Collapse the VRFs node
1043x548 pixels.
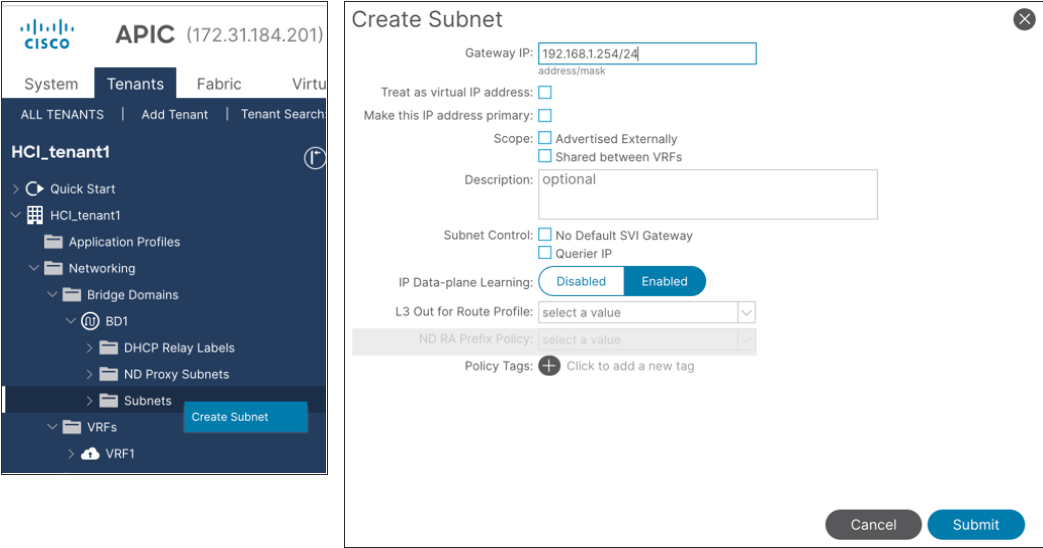click(53, 426)
